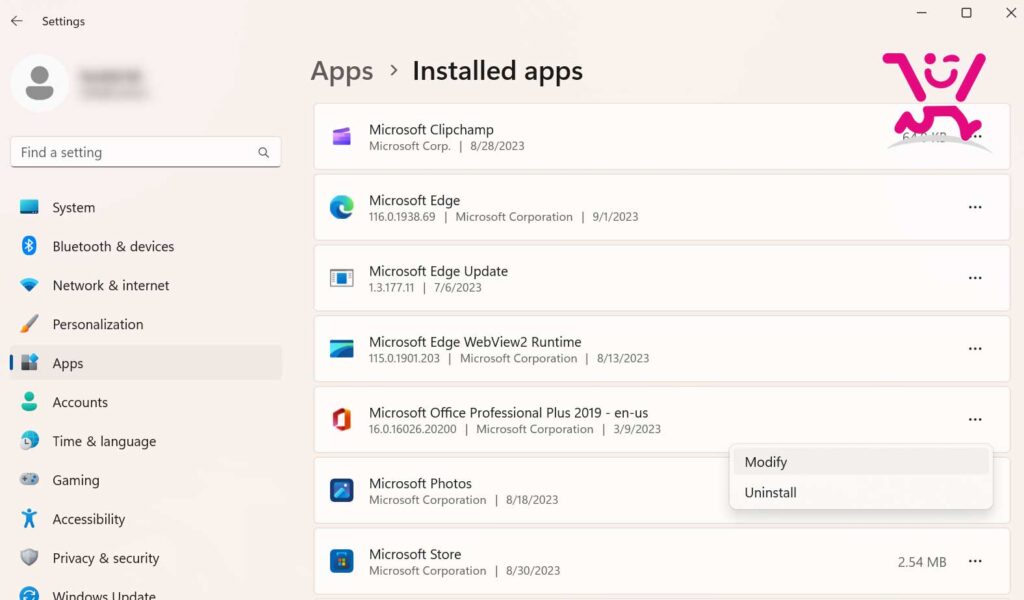Click Edge version 116.0.1938.69
Viewport: 1024px width, 600px height.
402,217
